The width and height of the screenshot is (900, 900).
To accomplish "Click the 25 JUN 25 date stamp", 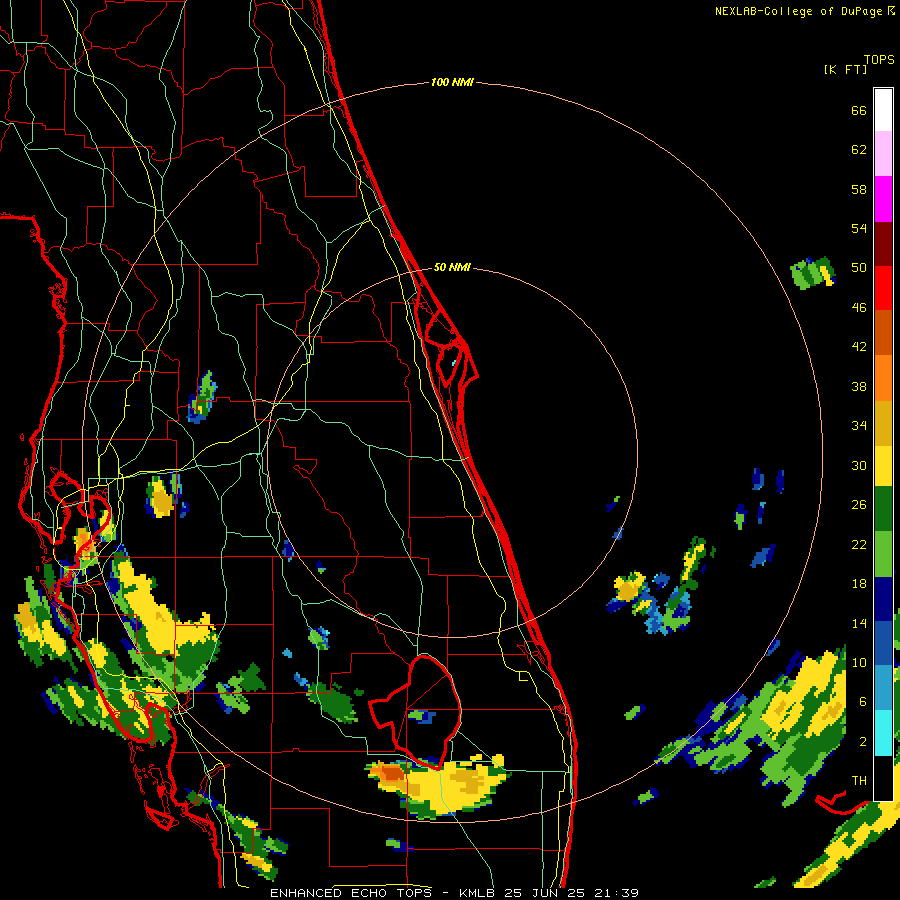I will [x=544, y=893].
